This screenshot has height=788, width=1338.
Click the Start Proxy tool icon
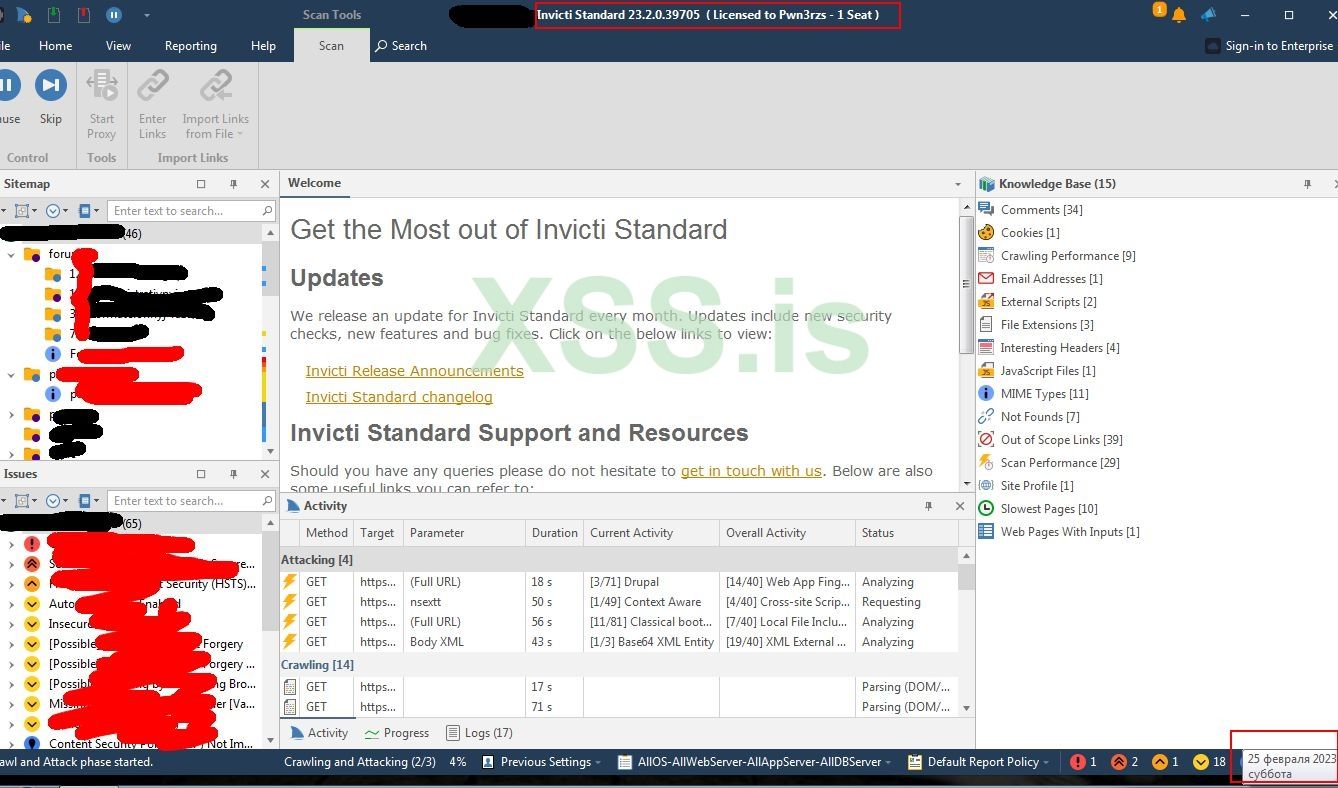point(102,86)
